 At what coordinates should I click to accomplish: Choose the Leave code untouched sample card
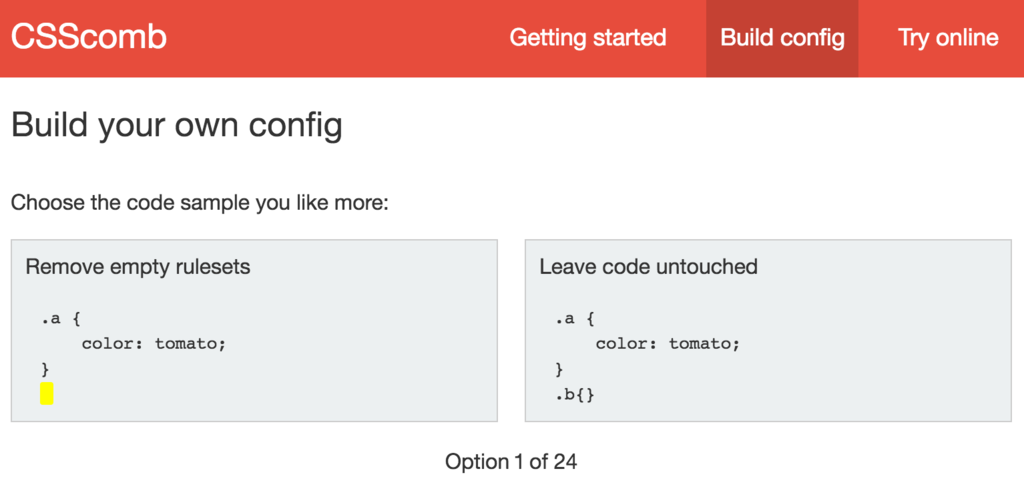pyautogui.click(x=768, y=330)
